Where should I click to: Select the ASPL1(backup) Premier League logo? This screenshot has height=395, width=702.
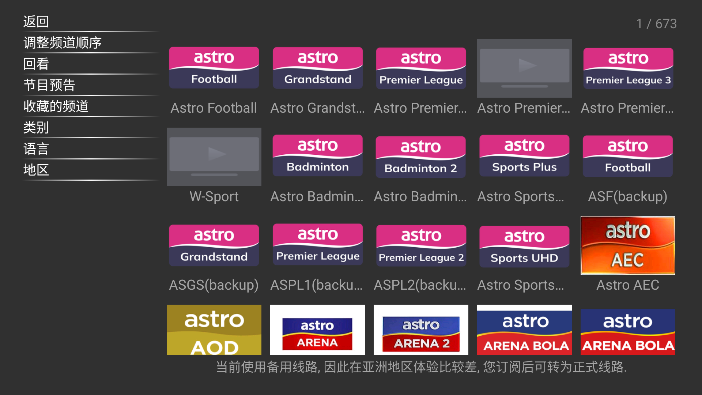pos(318,245)
